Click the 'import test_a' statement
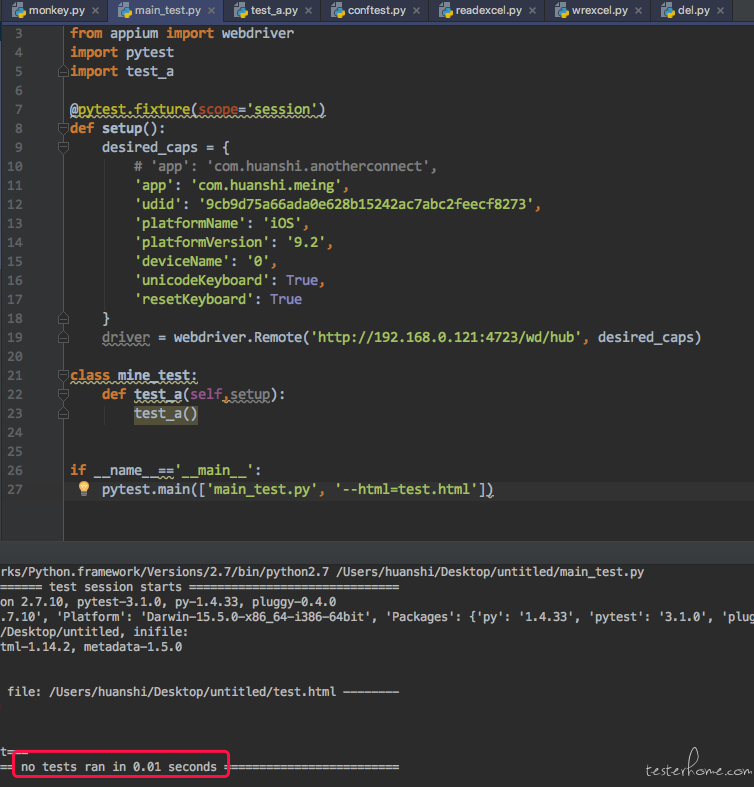Viewport: 754px width, 787px height. tap(121, 72)
